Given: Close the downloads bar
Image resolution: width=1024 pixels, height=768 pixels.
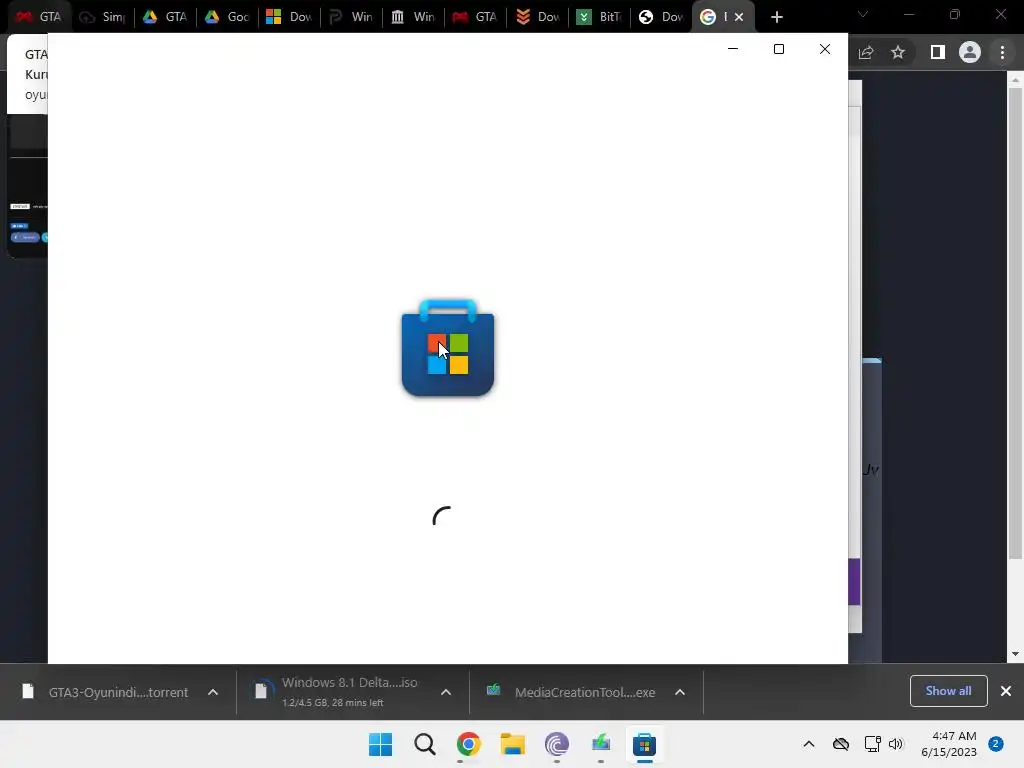Looking at the screenshot, I should [x=1006, y=691].
